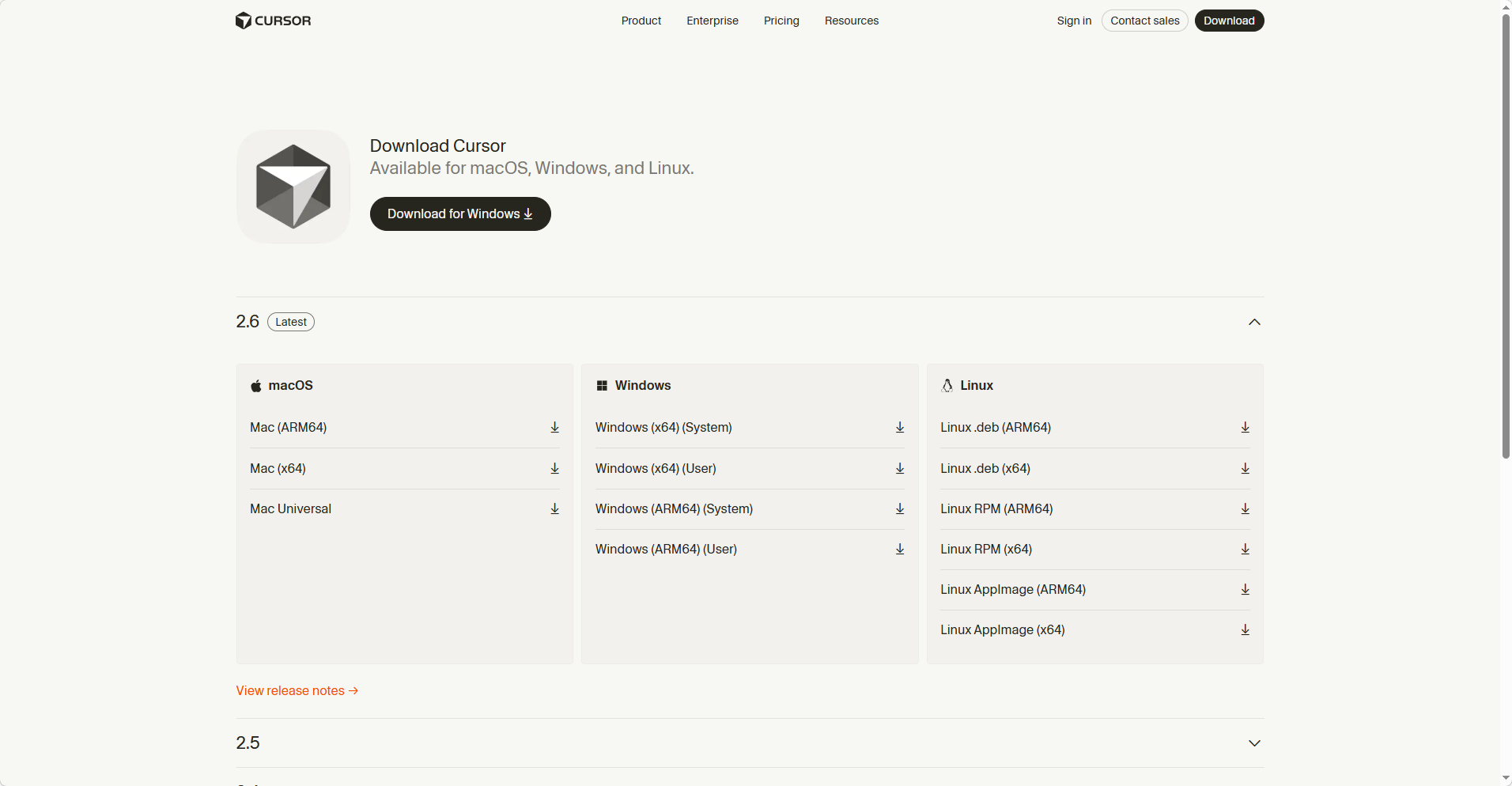
Task: Click the 2.5 version number heading
Action: click(248, 743)
